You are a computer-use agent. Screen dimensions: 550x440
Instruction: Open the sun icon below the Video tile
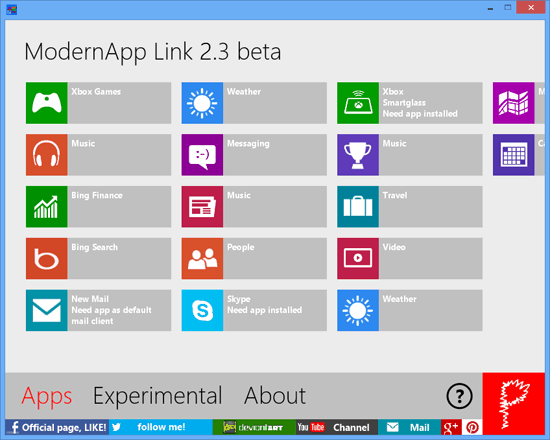click(358, 310)
